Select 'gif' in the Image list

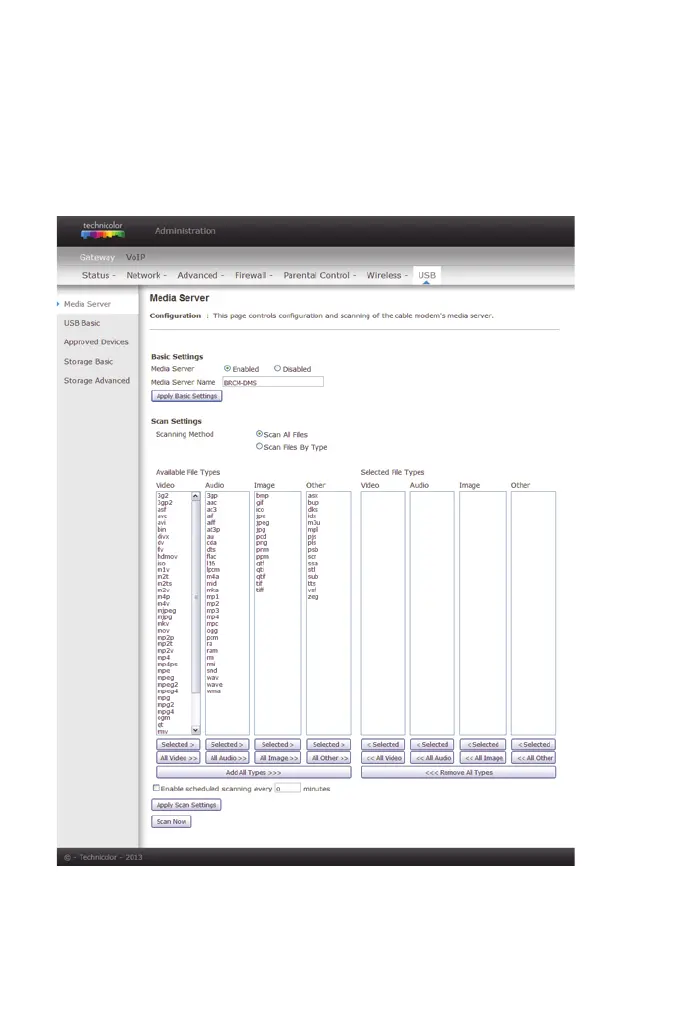(x=259, y=503)
